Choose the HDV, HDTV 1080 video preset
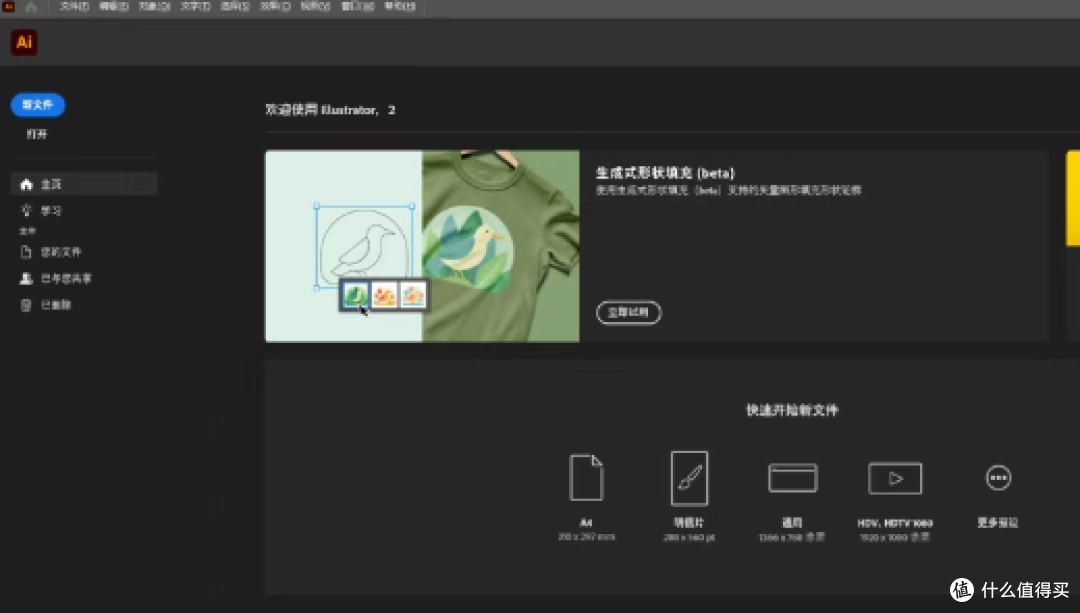 (x=895, y=501)
